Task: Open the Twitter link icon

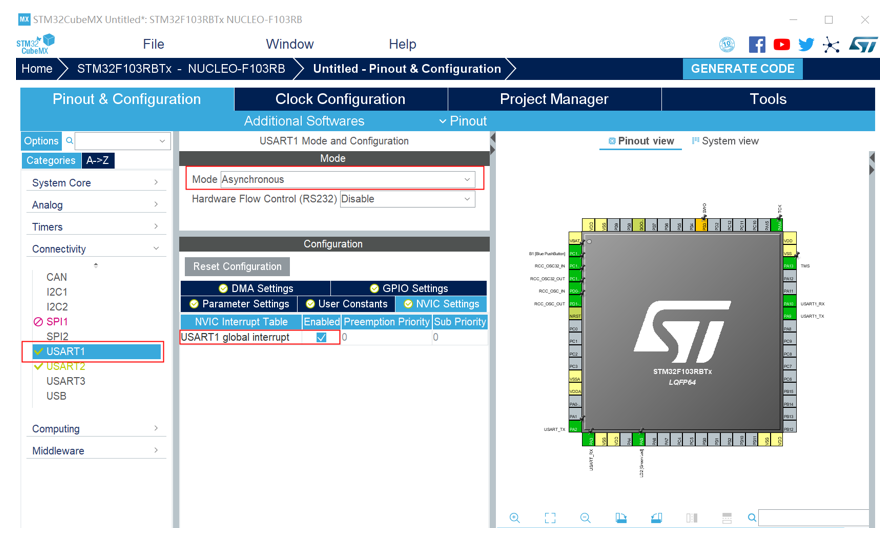Action: [806, 45]
